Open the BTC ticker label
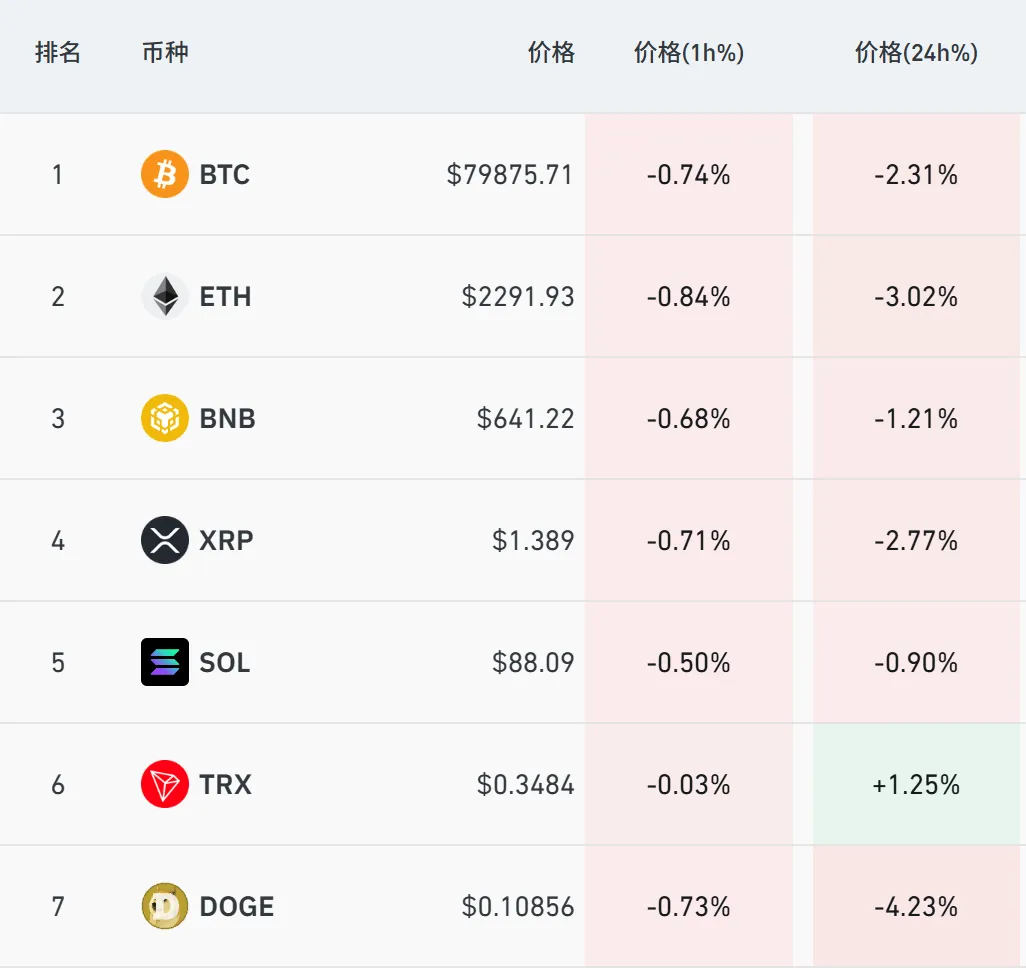 click(x=224, y=175)
